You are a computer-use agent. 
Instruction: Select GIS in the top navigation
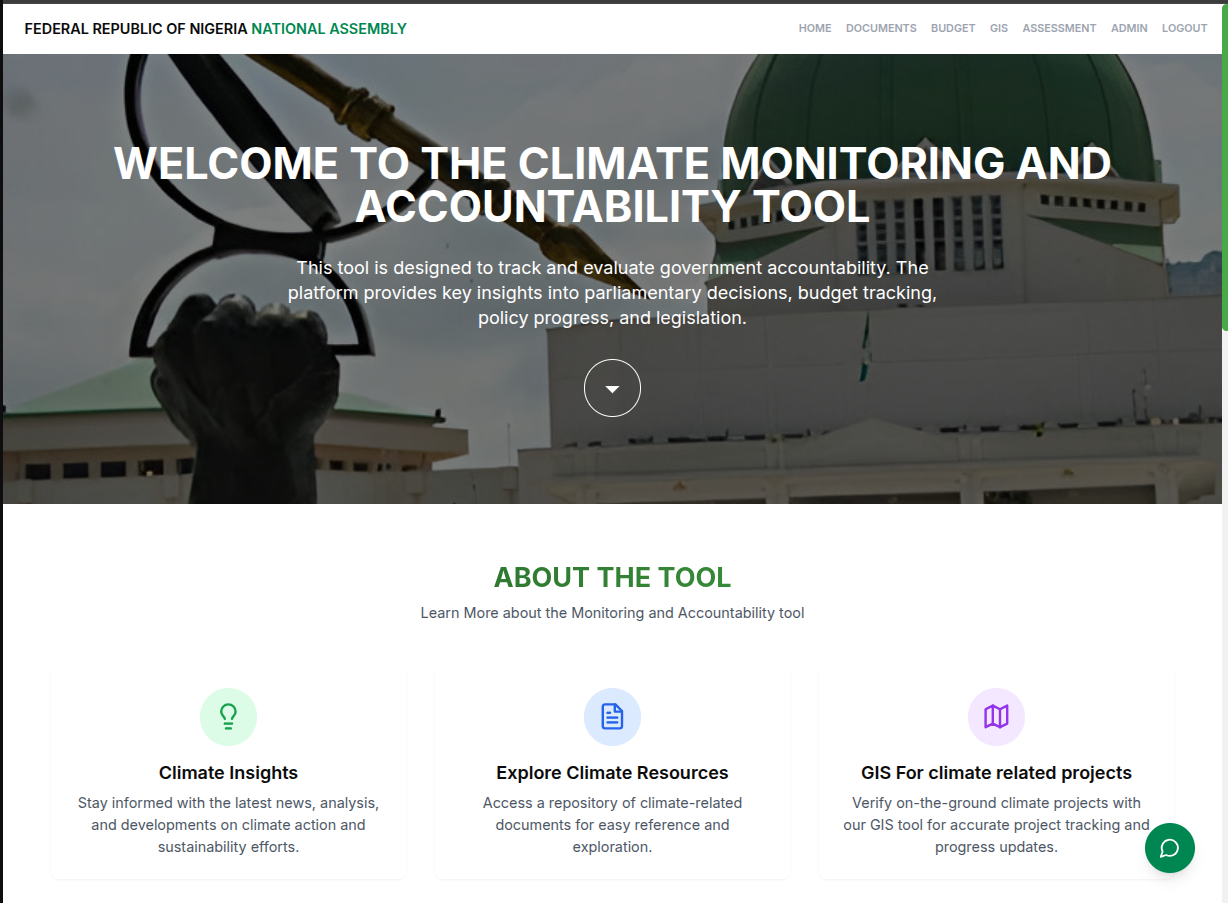[x=998, y=28]
